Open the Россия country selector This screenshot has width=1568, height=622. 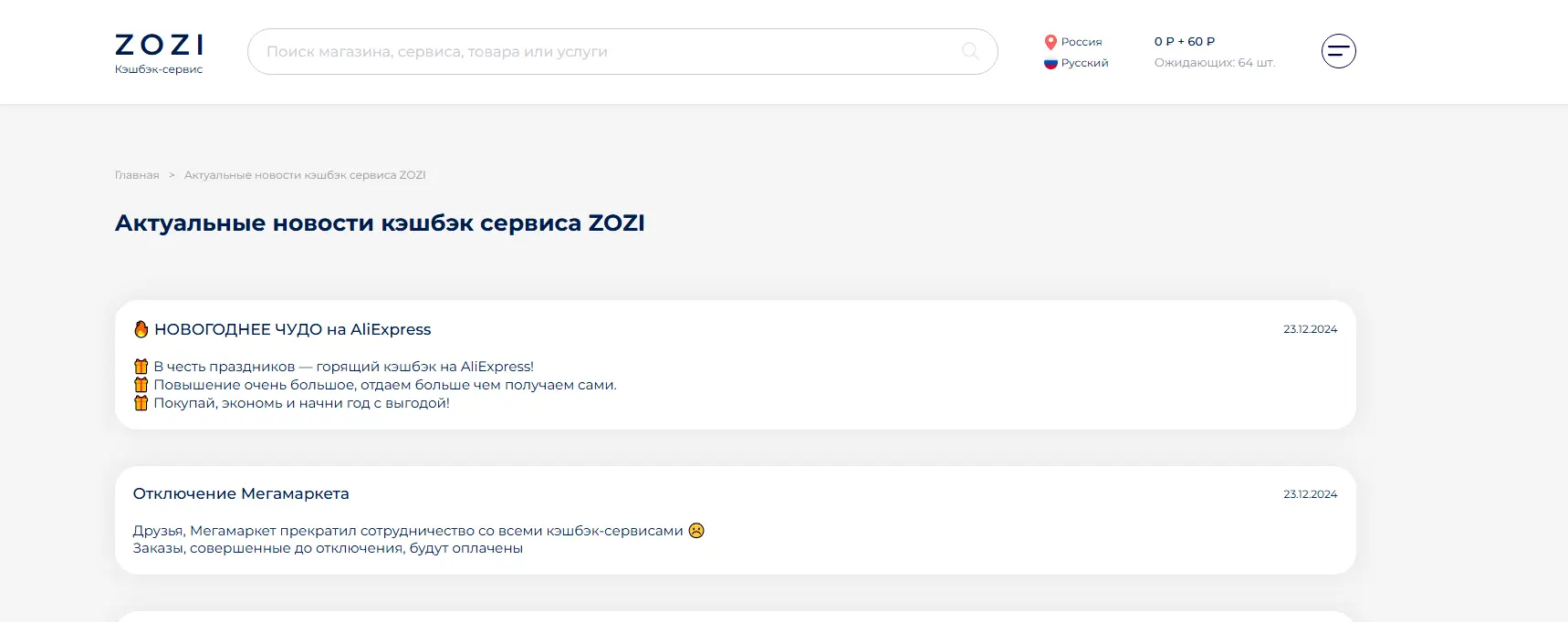pos(1073,42)
